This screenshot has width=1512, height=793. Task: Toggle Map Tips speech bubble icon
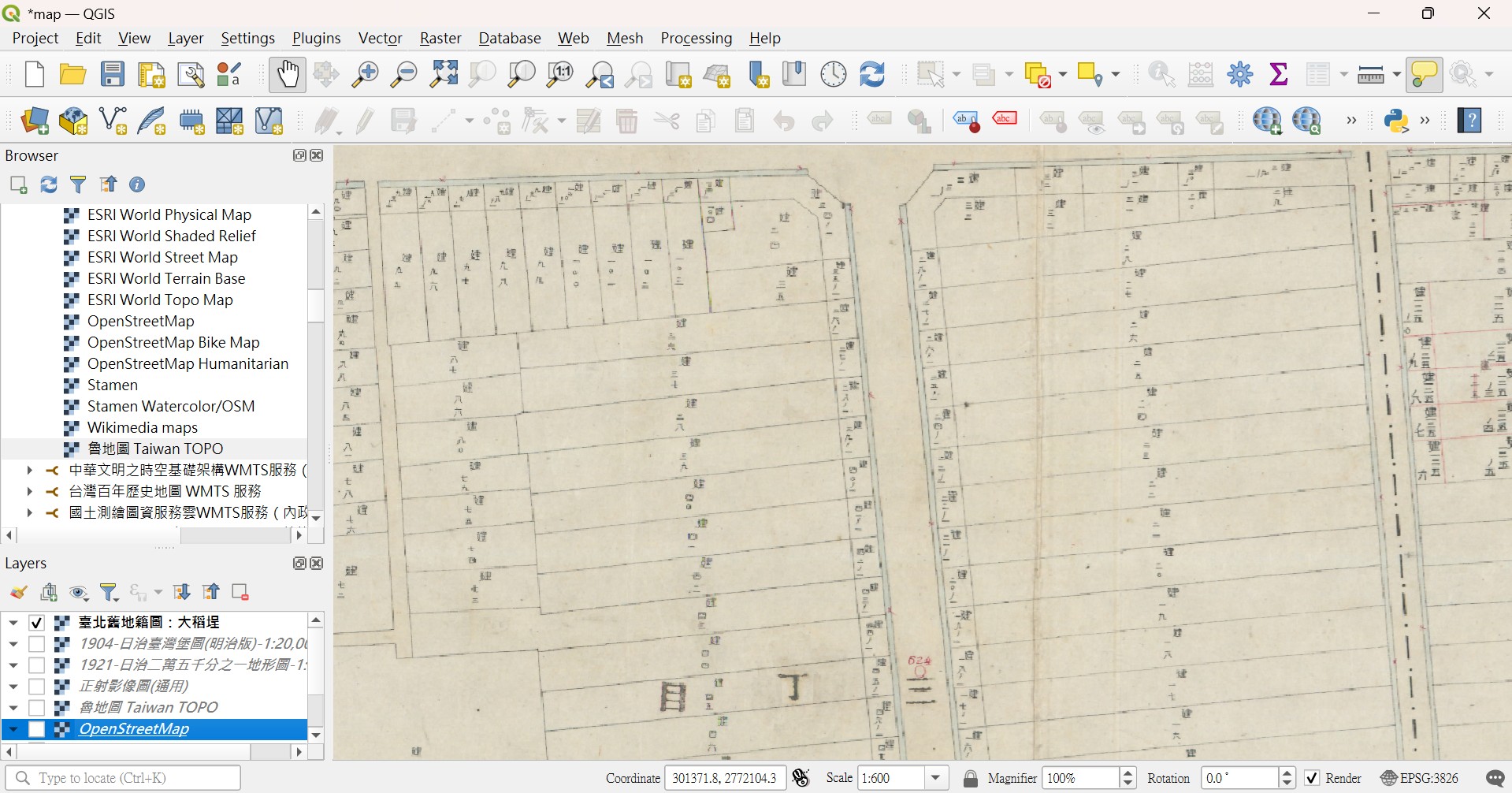(1425, 74)
